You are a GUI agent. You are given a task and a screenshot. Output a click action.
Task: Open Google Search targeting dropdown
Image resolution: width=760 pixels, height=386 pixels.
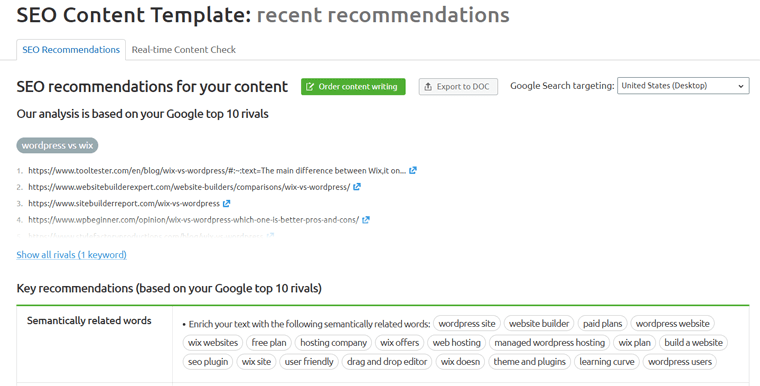point(683,86)
